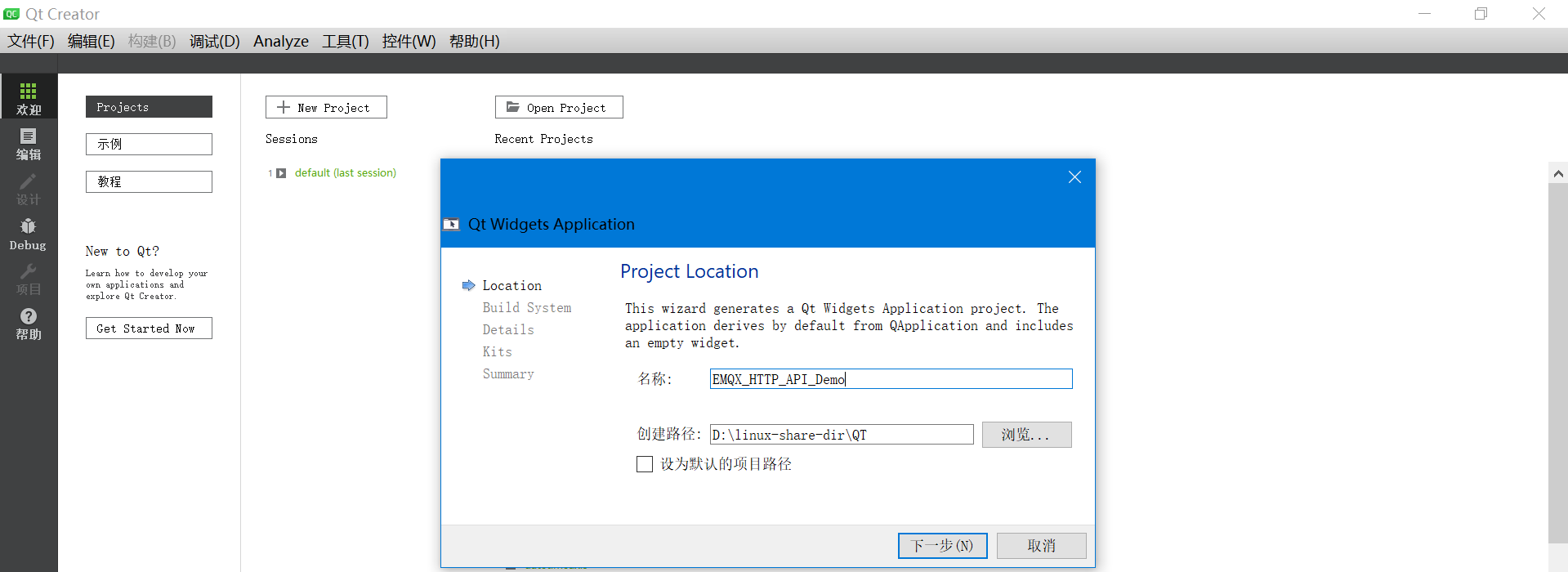Click the 创建路径: label
This screenshot has width=1568, height=572.
[x=669, y=434]
